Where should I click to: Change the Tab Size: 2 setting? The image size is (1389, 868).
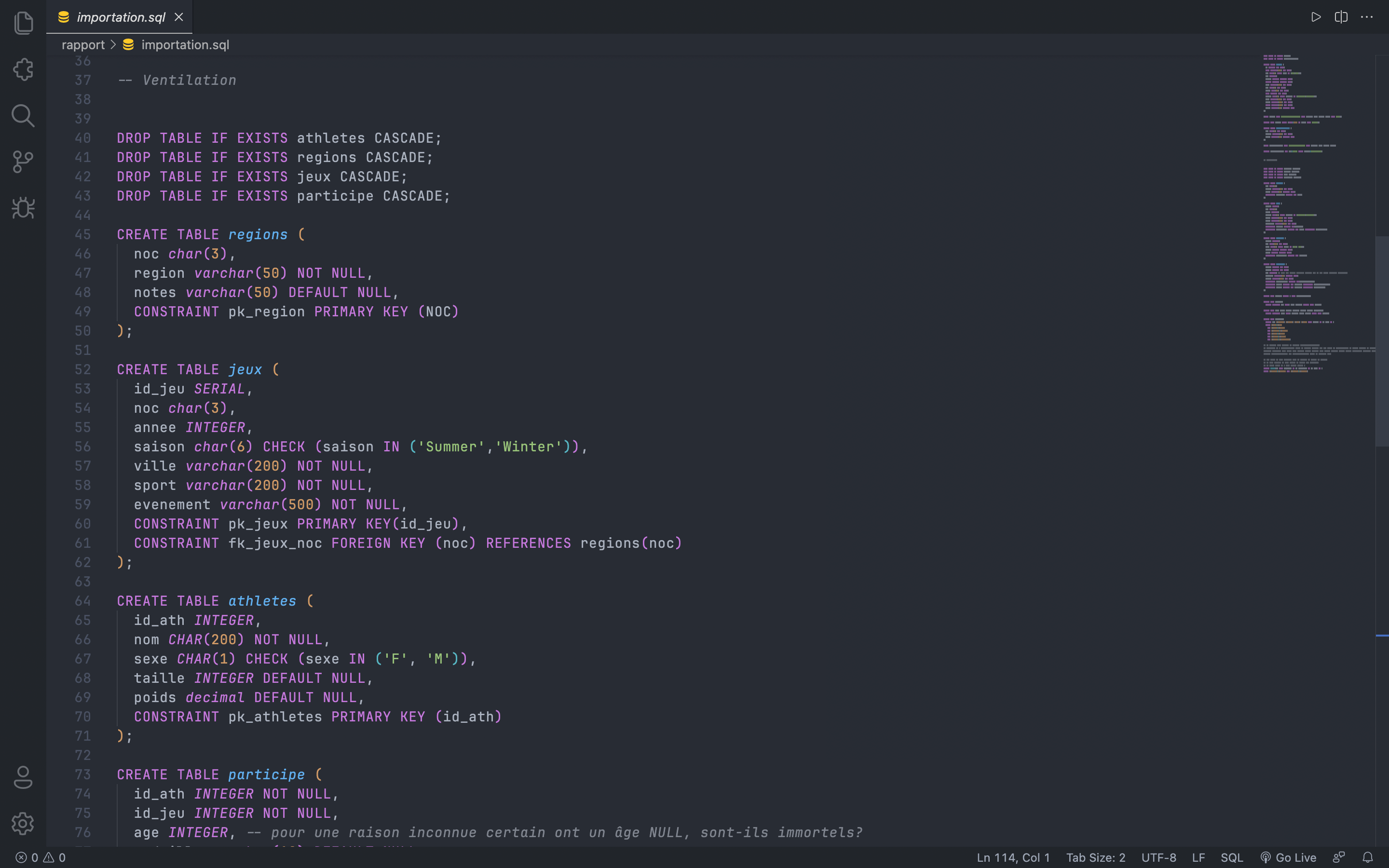(1095, 858)
